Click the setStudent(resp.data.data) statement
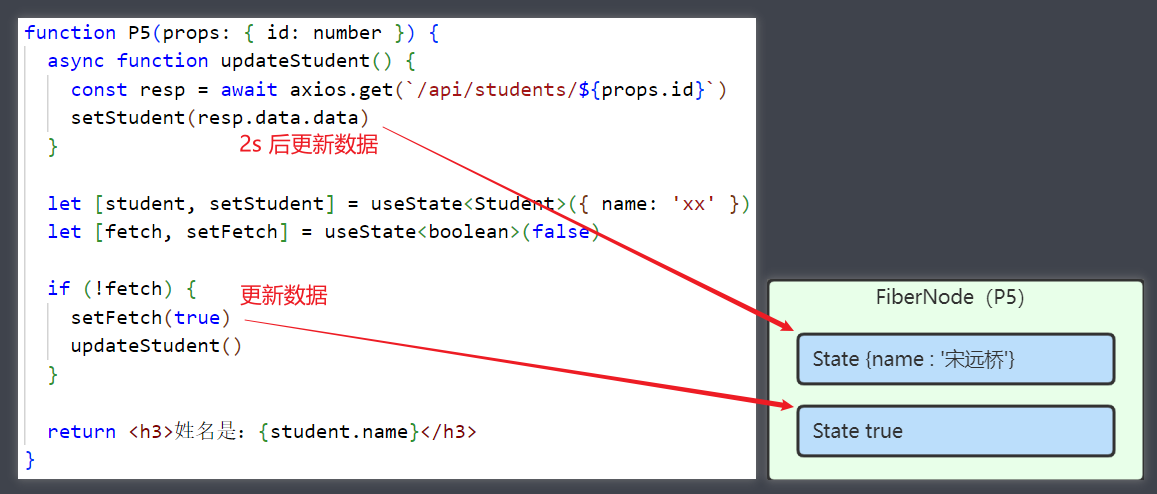1157x494 pixels. pyautogui.click(x=220, y=118)
